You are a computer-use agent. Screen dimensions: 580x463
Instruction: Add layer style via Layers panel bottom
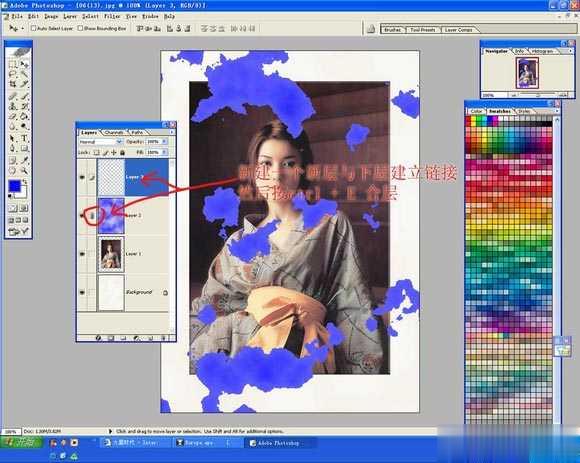point(99,338)
